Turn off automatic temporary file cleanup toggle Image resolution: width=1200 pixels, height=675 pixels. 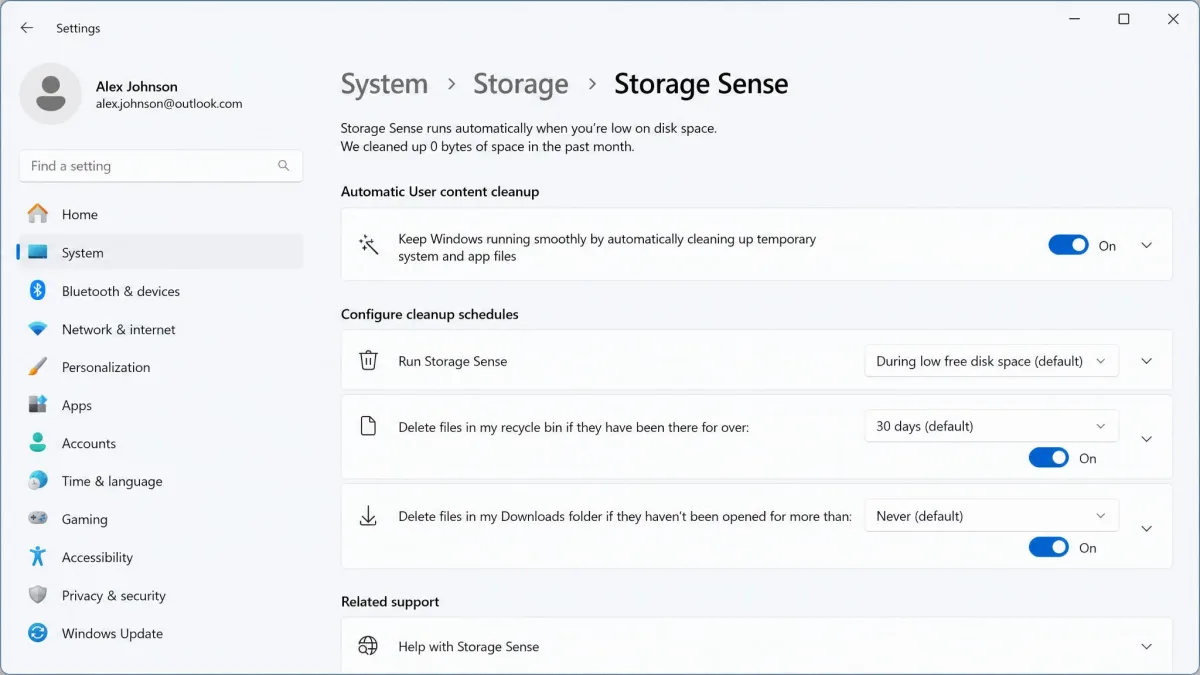(1068, 245)
